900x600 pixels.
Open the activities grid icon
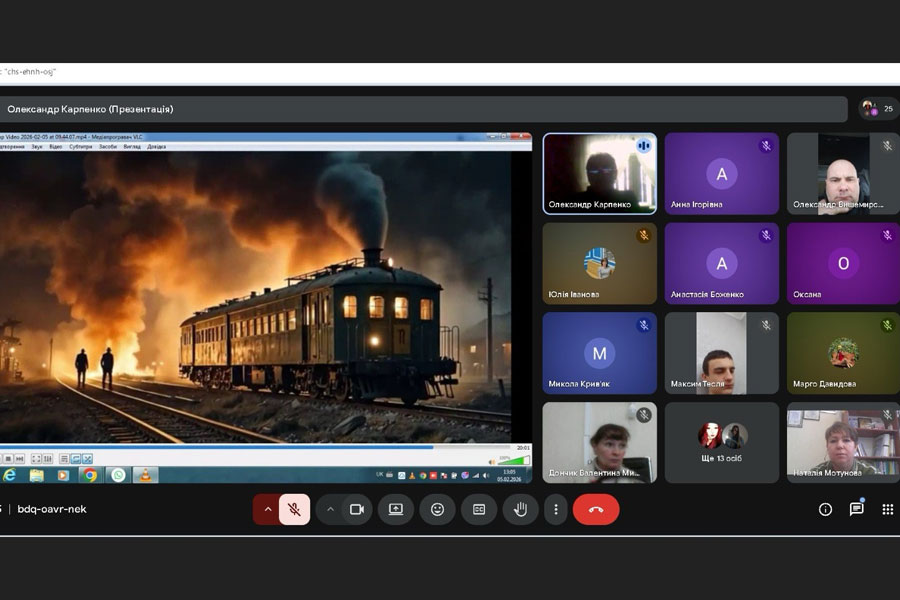point(887,509)
